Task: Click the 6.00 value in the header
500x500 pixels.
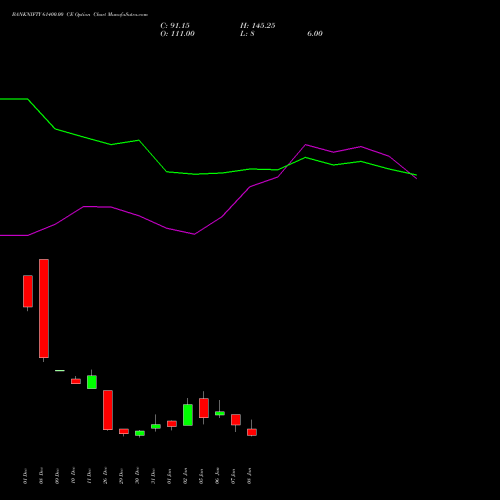Action: (x=315, y=34)
